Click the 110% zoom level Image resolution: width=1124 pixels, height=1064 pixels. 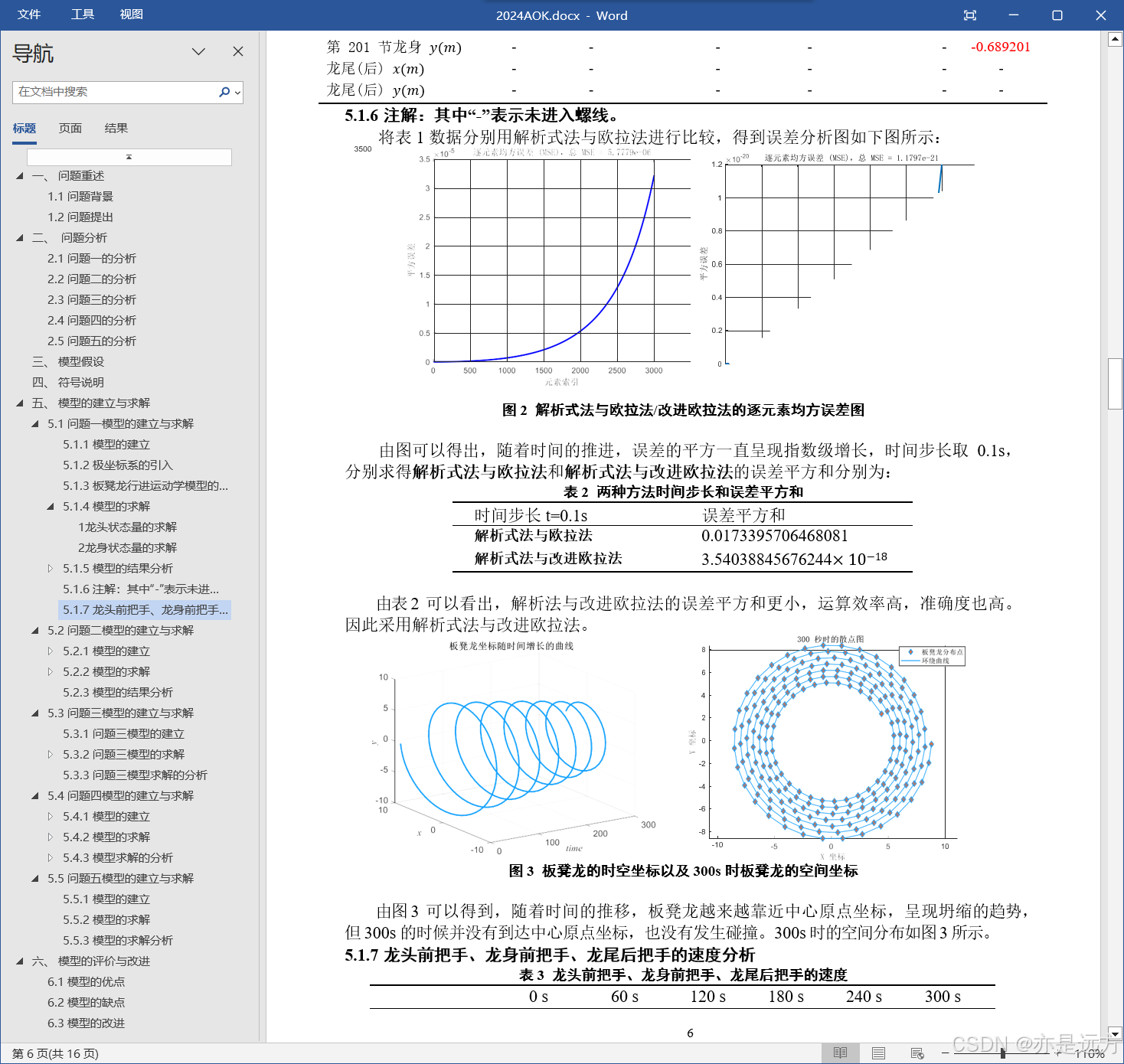(1090, 1054)
